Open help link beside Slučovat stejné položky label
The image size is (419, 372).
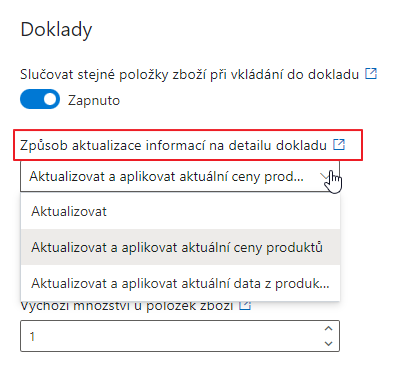371,73
